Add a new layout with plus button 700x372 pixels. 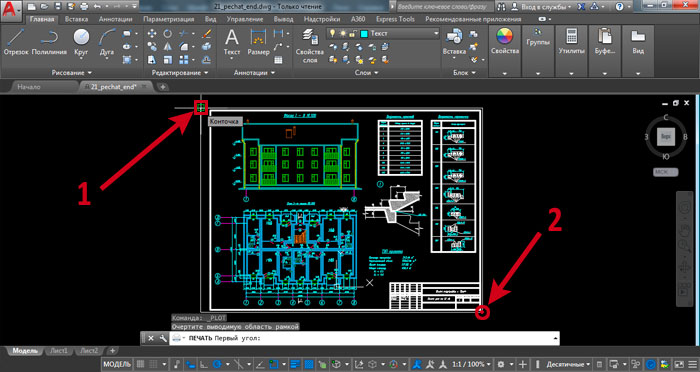click(x=112, y=351)
